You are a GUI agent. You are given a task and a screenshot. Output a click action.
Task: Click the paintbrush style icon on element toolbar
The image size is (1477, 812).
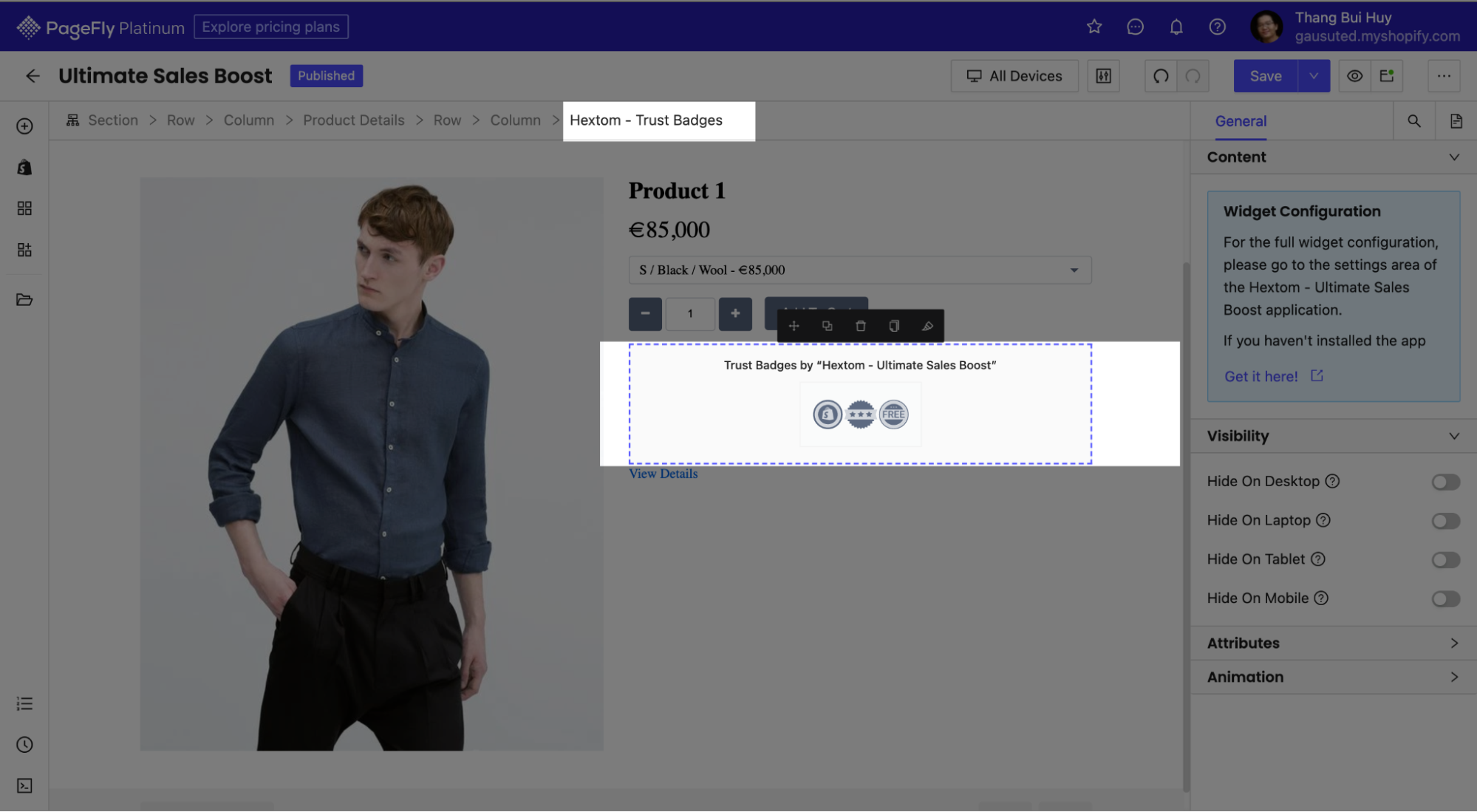(x=927, y=326)
